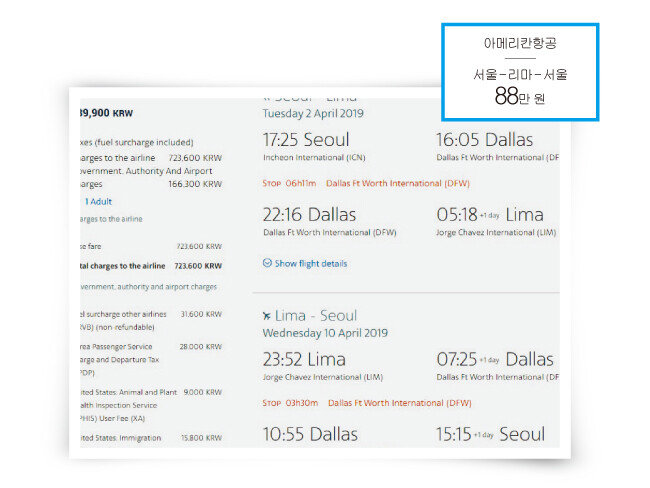
Task: Select Tuesday 2 April 2019 date
Action: (x=313, y=113)
